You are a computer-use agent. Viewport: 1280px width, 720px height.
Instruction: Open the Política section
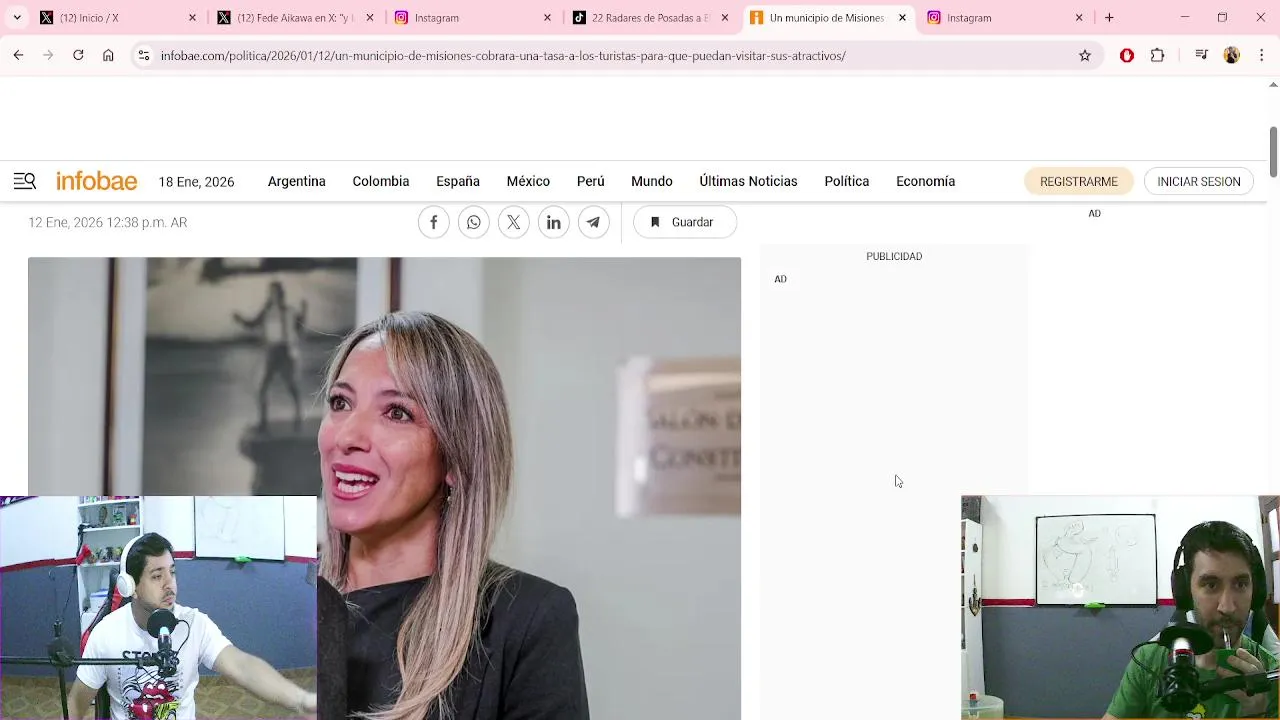(x=847, y=181)
